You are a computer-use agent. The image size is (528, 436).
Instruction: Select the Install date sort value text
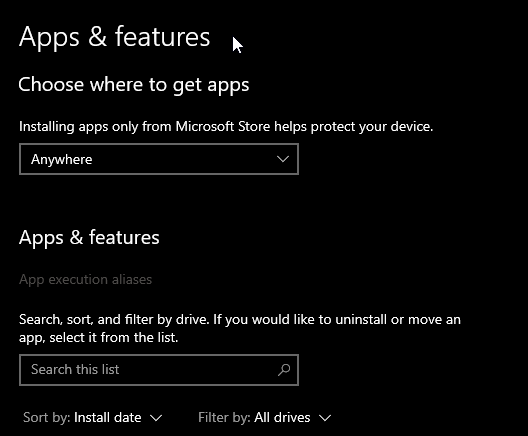[x=108, y=418]
